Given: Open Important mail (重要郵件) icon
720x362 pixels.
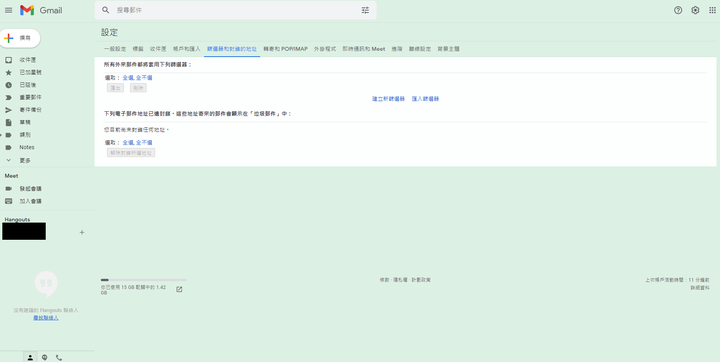Looking at the screenshot, I should tap(8, 97).
